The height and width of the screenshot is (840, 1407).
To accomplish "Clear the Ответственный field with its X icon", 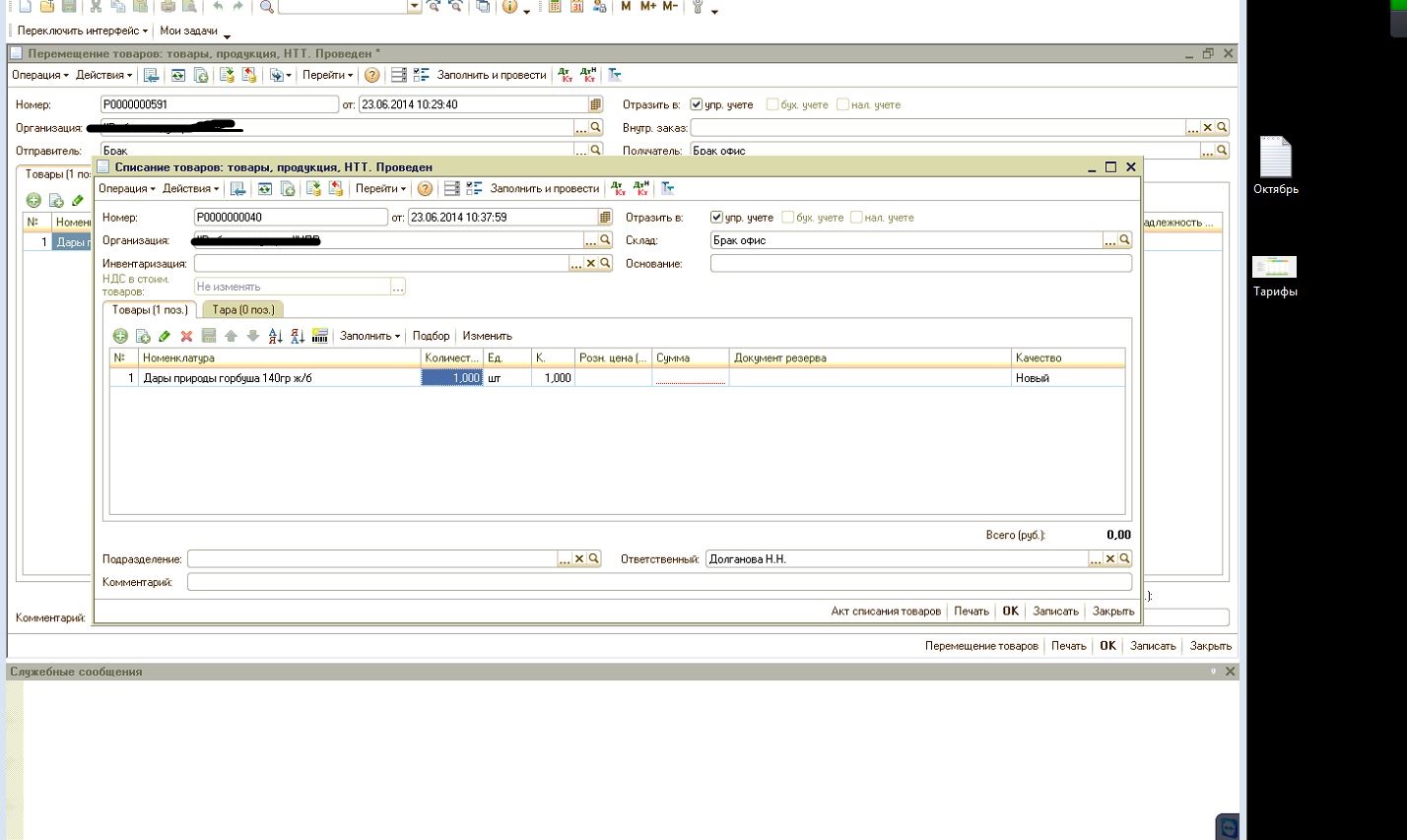I will point(1109,559).
